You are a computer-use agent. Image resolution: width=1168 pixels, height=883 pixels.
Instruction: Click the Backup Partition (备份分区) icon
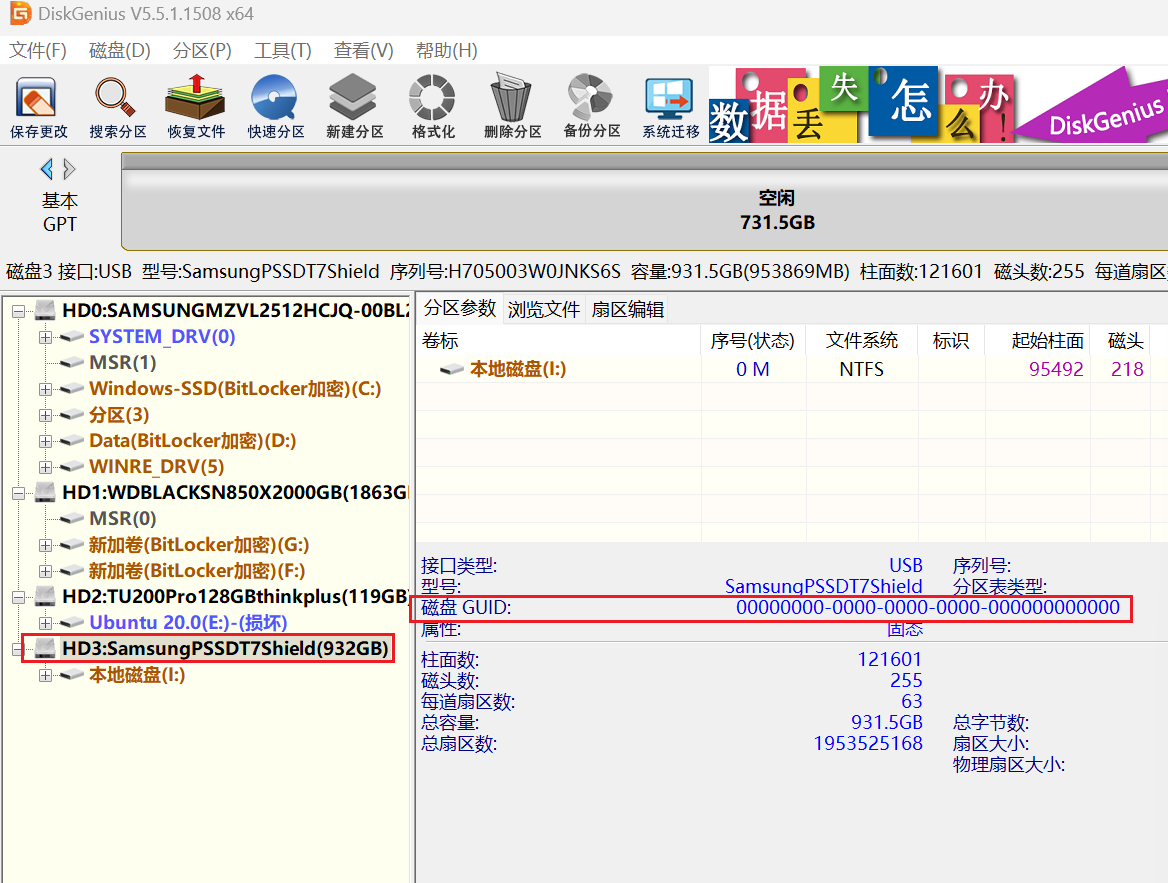click(591, 107)
